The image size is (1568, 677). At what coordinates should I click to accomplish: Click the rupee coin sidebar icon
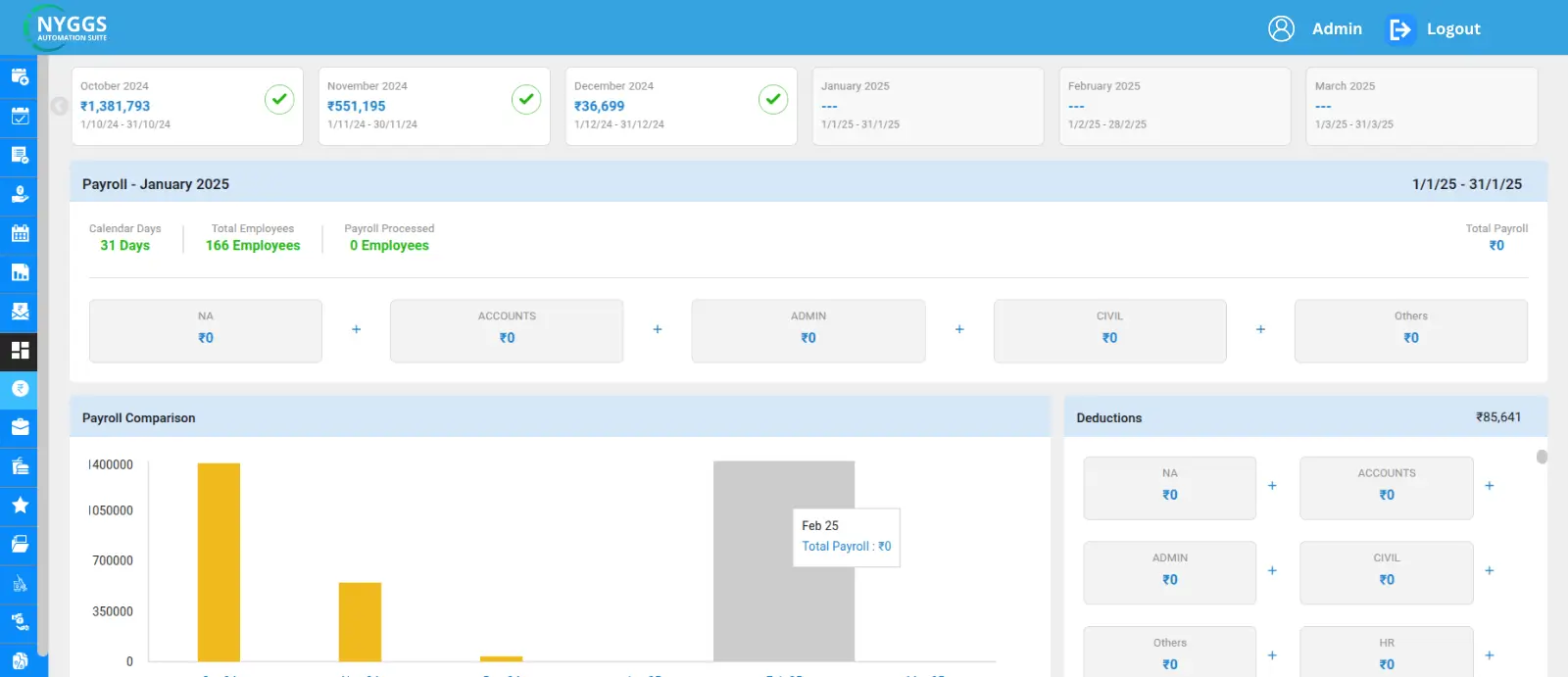[x=20, y=389]
